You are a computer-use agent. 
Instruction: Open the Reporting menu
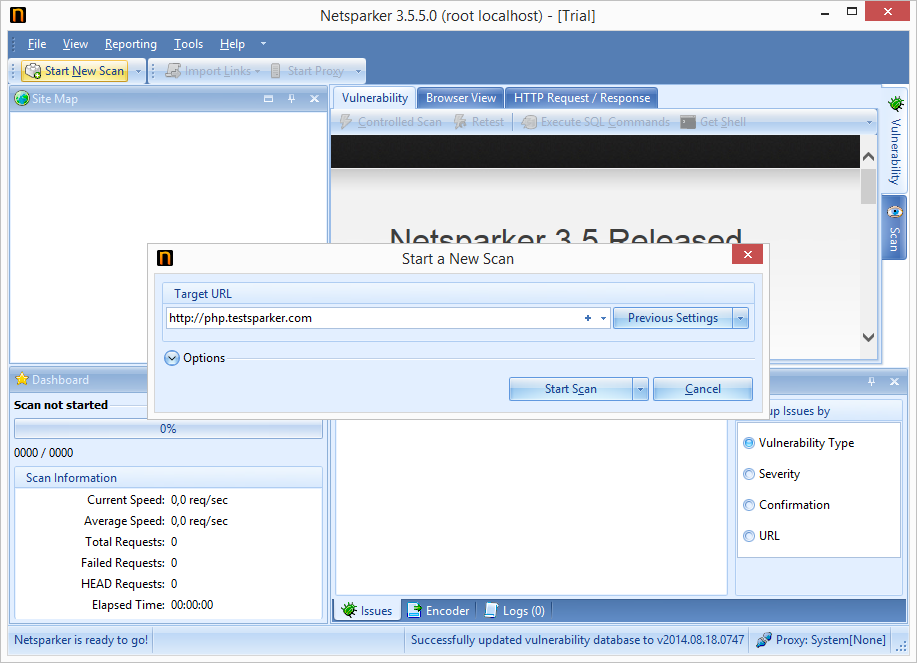click(x=131, y=44)
